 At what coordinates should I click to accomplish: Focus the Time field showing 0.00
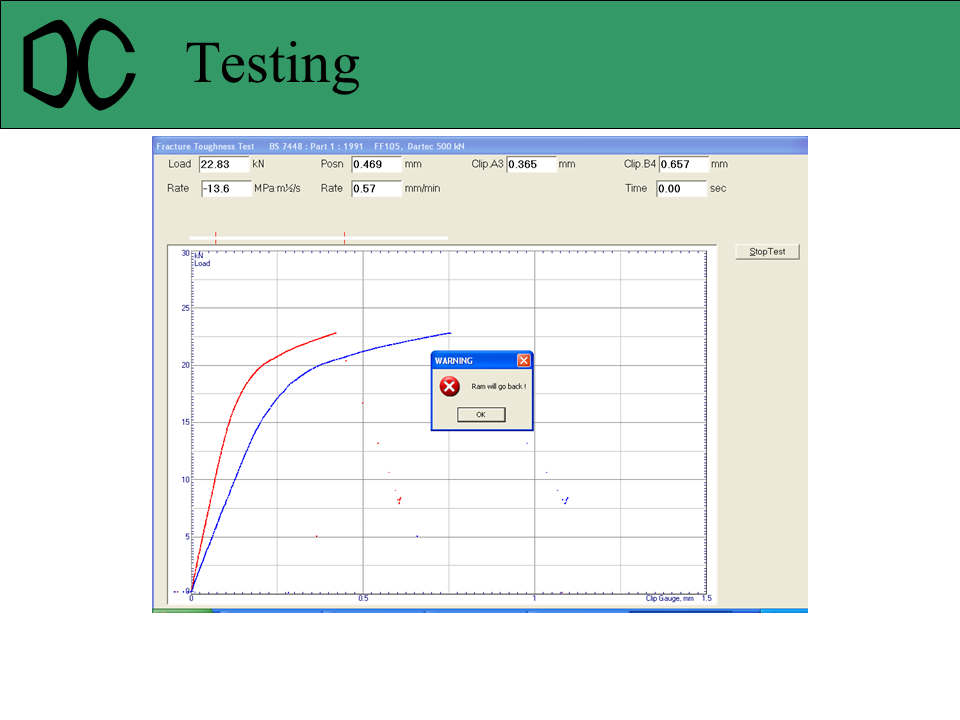pyautogui.click(x=681, y=189)
